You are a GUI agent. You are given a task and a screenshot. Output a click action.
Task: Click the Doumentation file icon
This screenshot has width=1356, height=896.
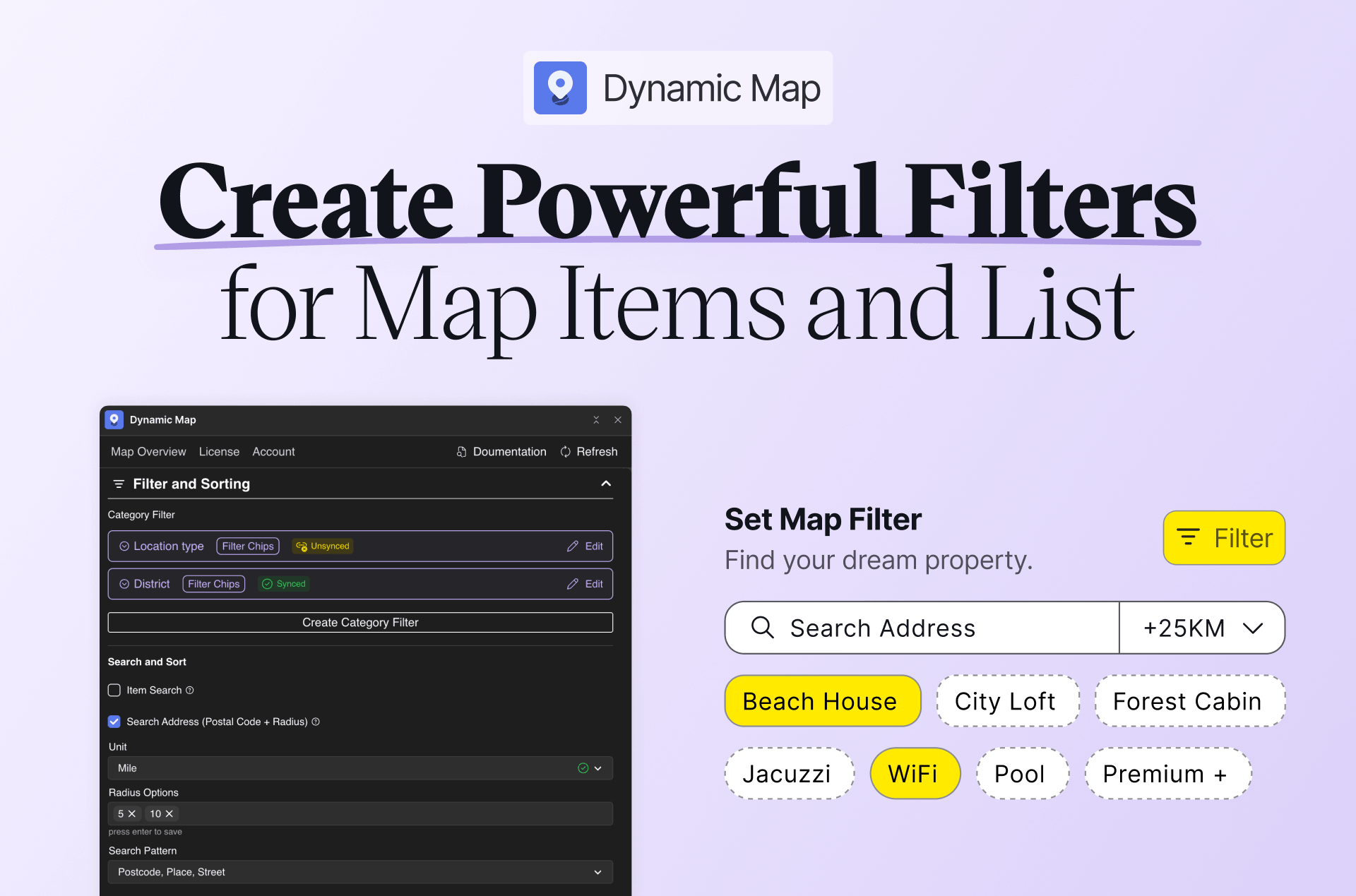point(461,452)
